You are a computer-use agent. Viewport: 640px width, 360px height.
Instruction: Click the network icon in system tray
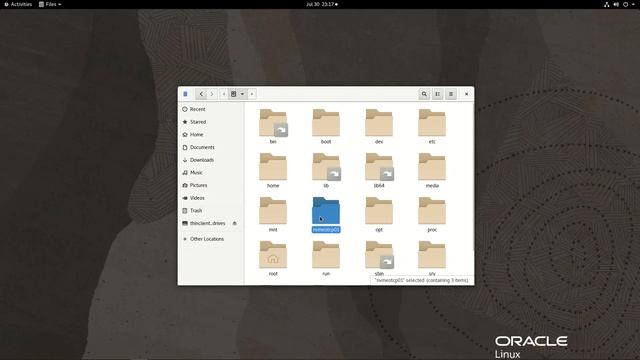(607, 4)
